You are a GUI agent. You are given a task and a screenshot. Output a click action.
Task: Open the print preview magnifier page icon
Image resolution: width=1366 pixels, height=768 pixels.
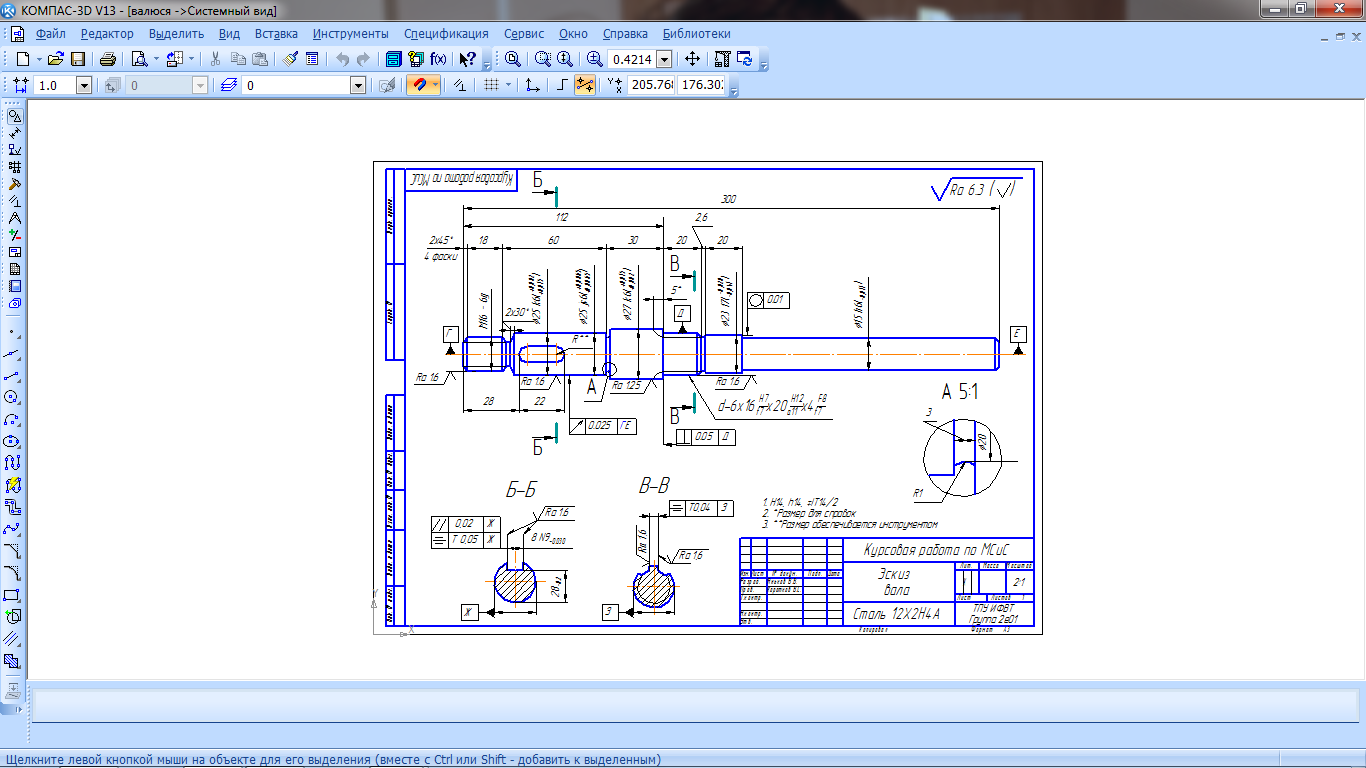pos(139,59)
